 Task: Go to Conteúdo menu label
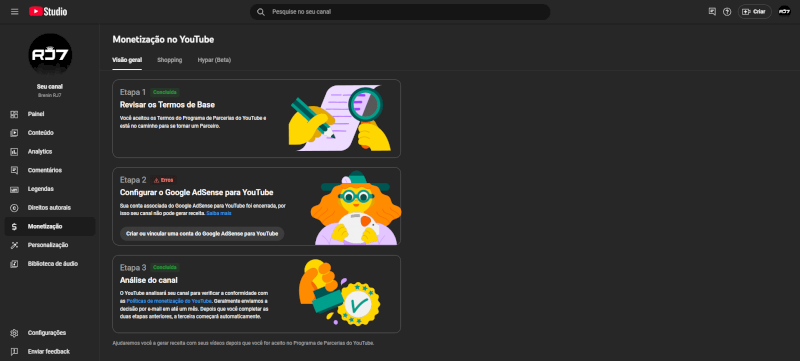(40, 133)
